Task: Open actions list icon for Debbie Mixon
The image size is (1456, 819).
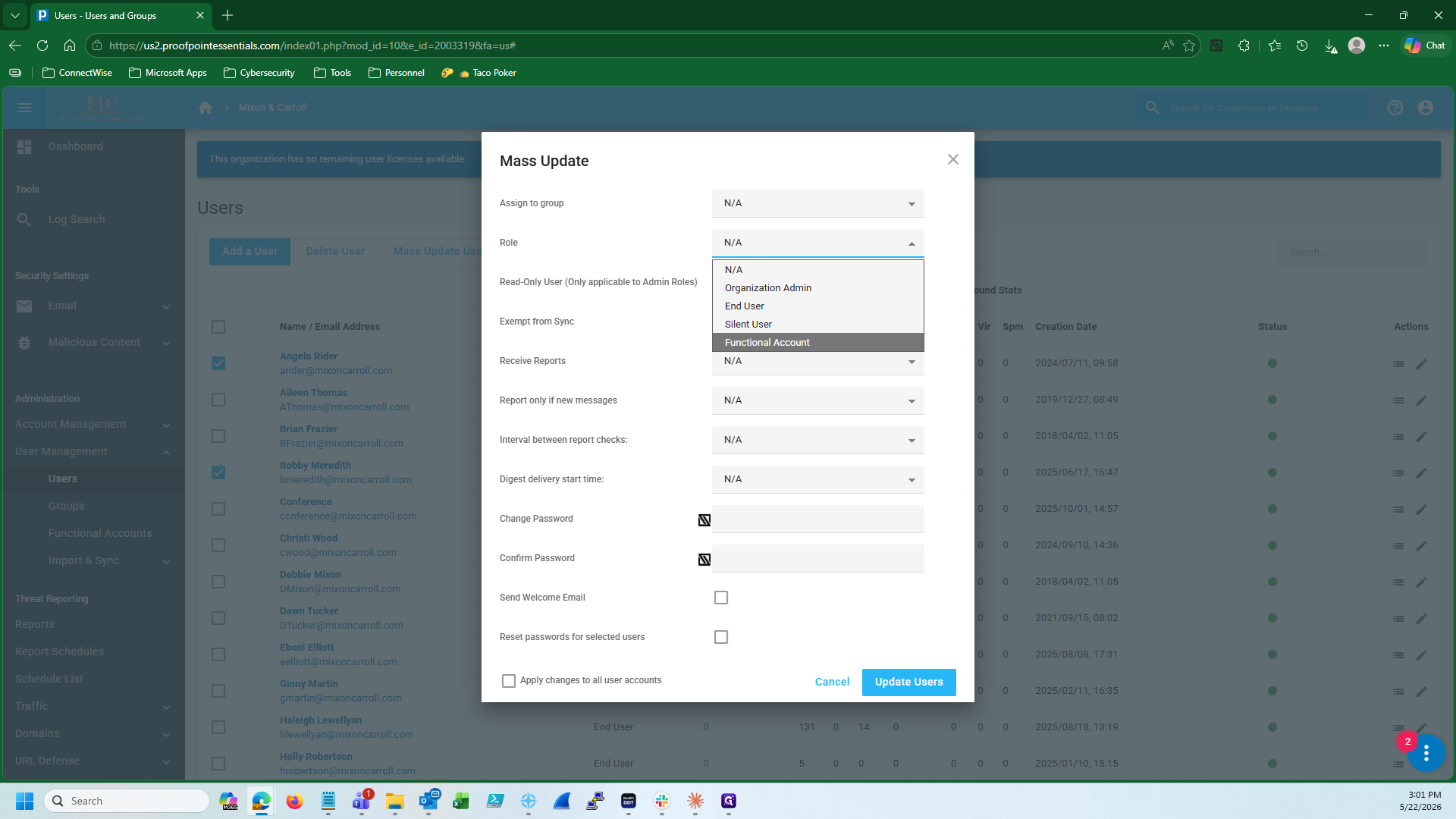Action: 1398,582
